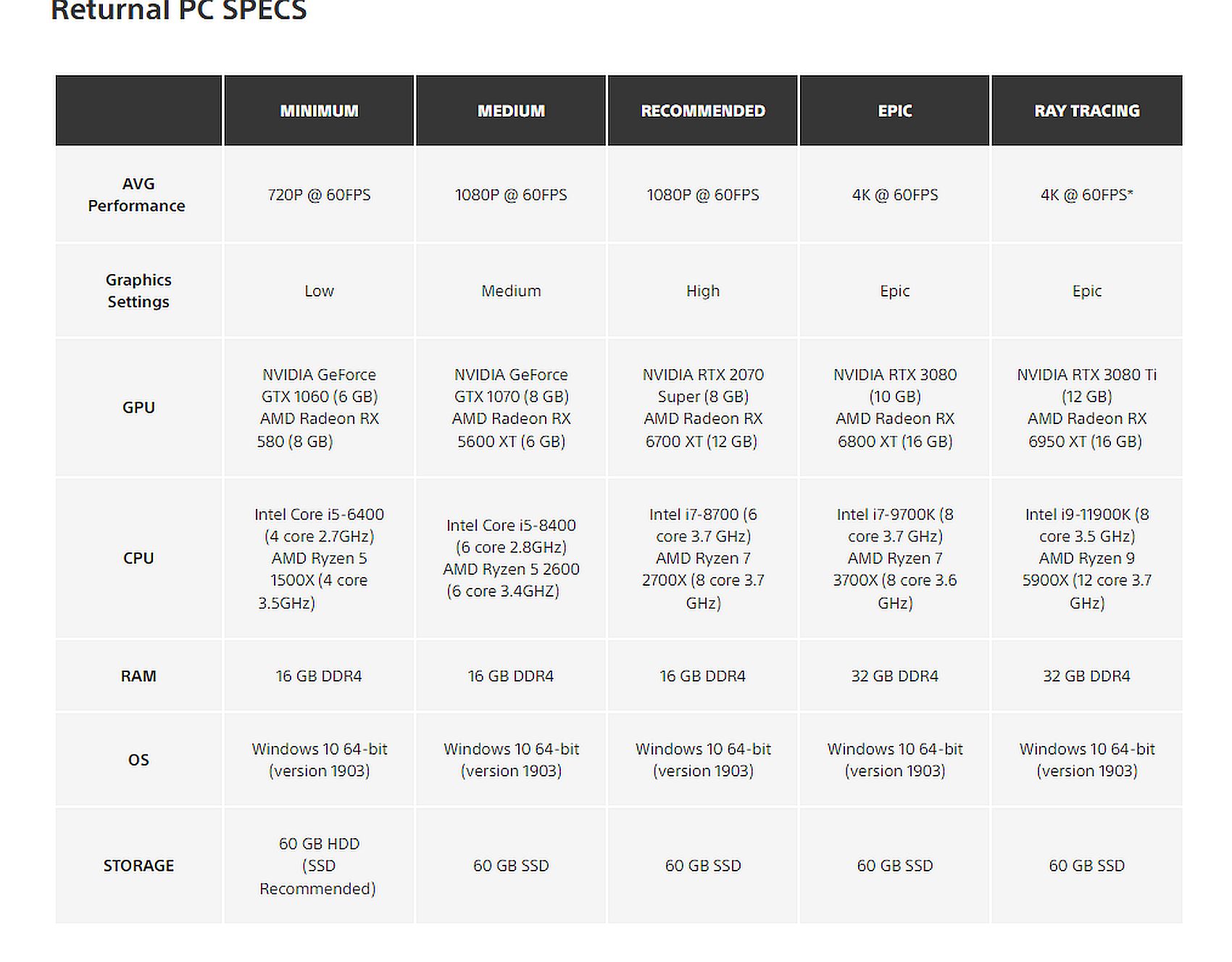Select the GTX 1060 GPU cell

[319, 407]
